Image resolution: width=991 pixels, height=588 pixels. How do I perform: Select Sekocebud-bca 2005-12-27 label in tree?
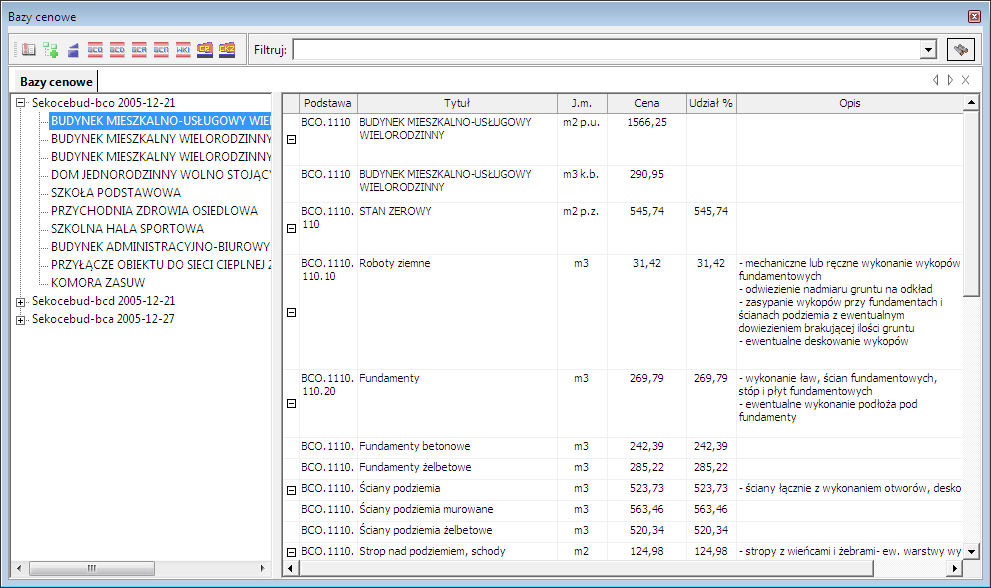tap(103, 319)
